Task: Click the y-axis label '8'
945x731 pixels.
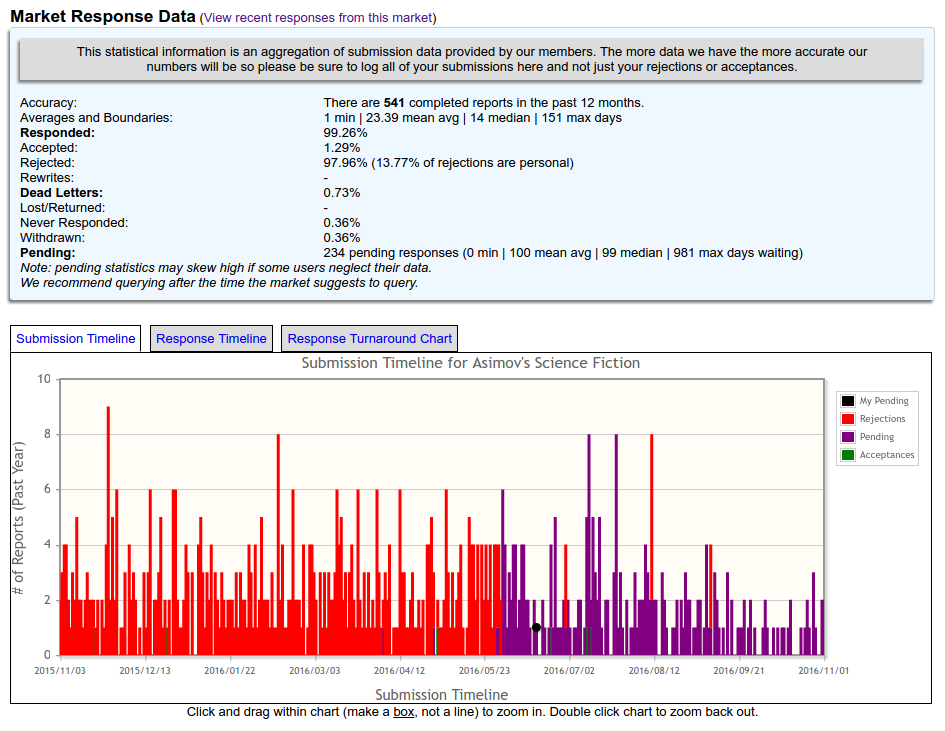Action: (x=48, y=434)
